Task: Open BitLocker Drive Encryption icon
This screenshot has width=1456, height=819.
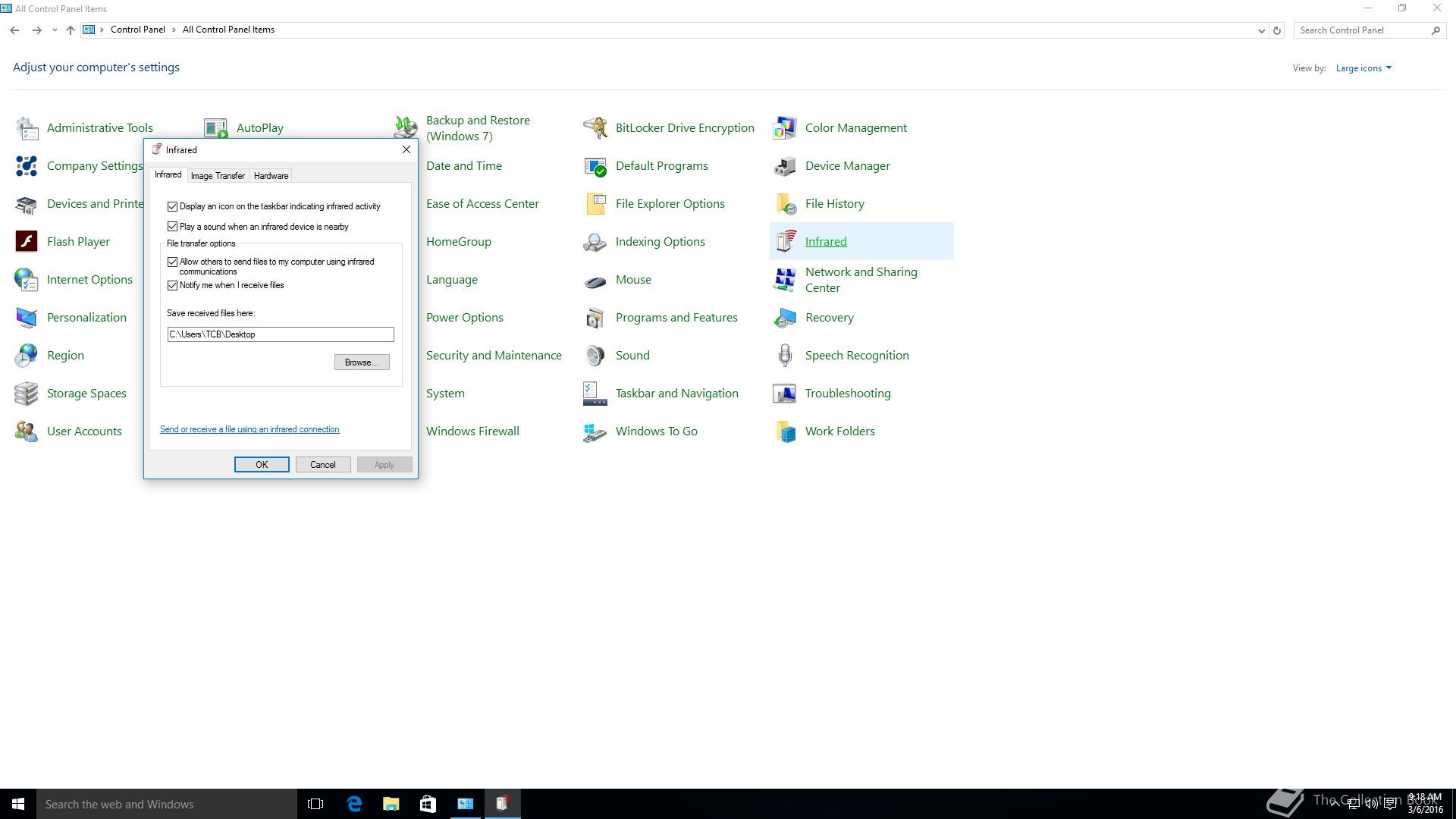Action: tap(596, 128)
